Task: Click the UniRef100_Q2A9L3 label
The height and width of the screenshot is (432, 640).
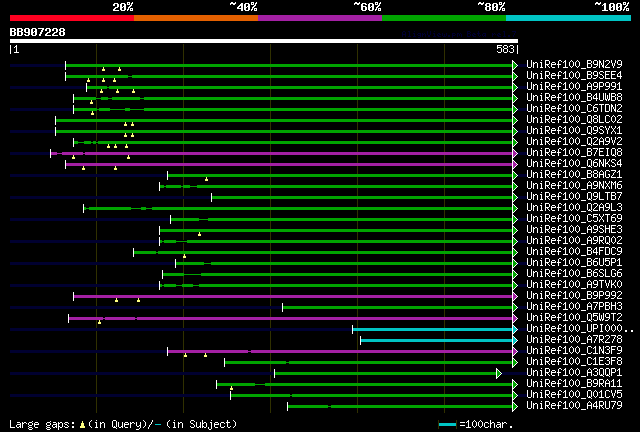Action: (574, 208)
